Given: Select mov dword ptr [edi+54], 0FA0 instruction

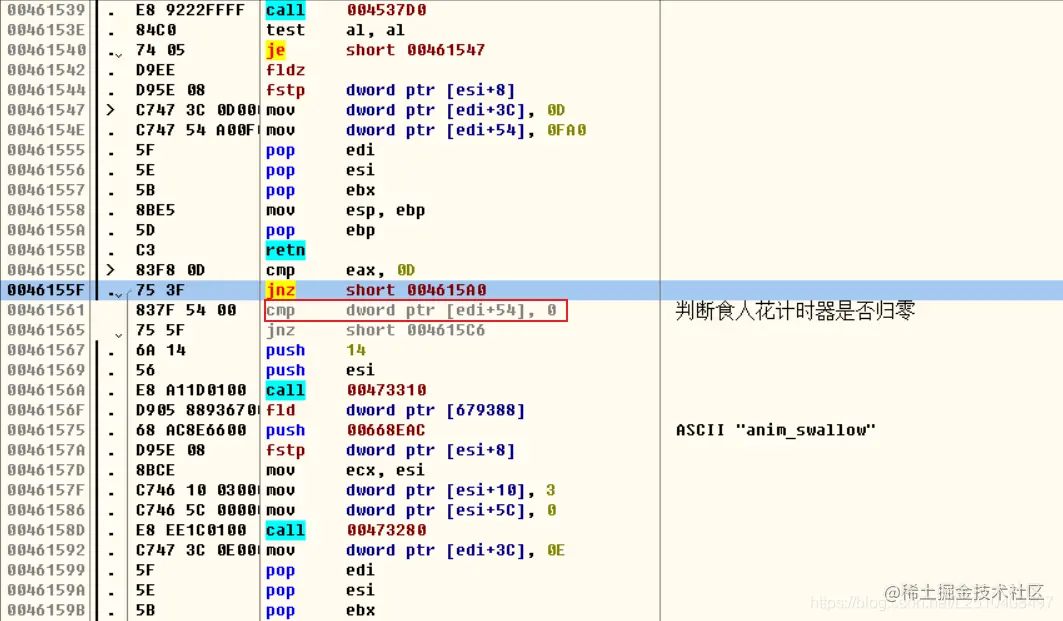Looking at the screenshot, I should pyautogui.click(x=426, y=130).
